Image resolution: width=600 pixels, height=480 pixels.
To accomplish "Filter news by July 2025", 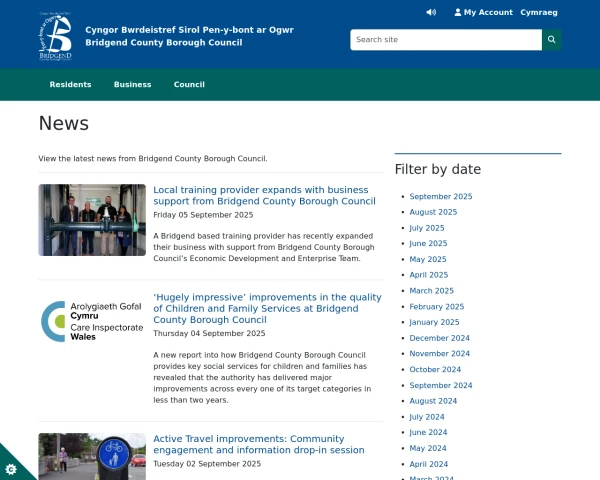I will 427,228.
